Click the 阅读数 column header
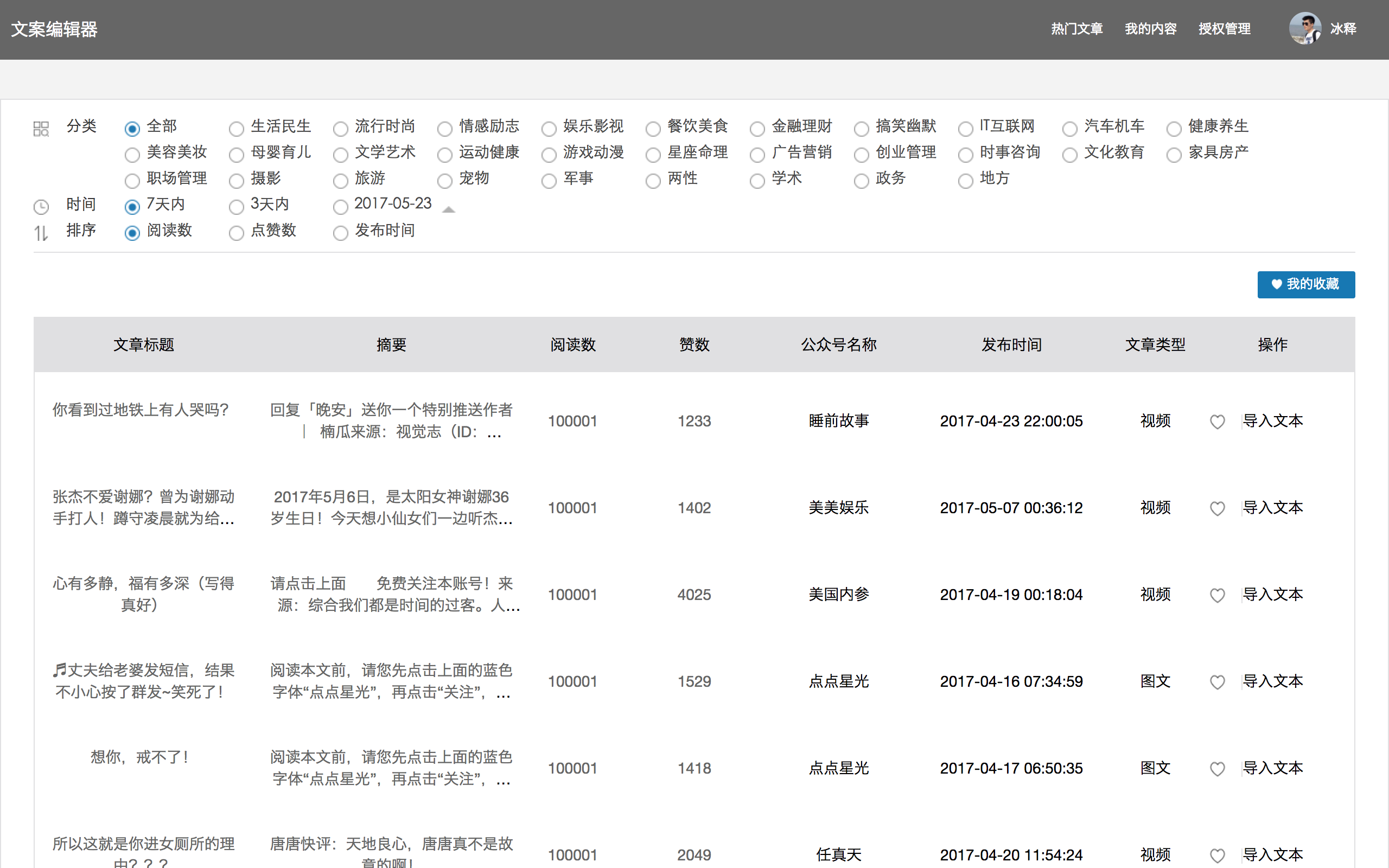 [x=573, y=344]
